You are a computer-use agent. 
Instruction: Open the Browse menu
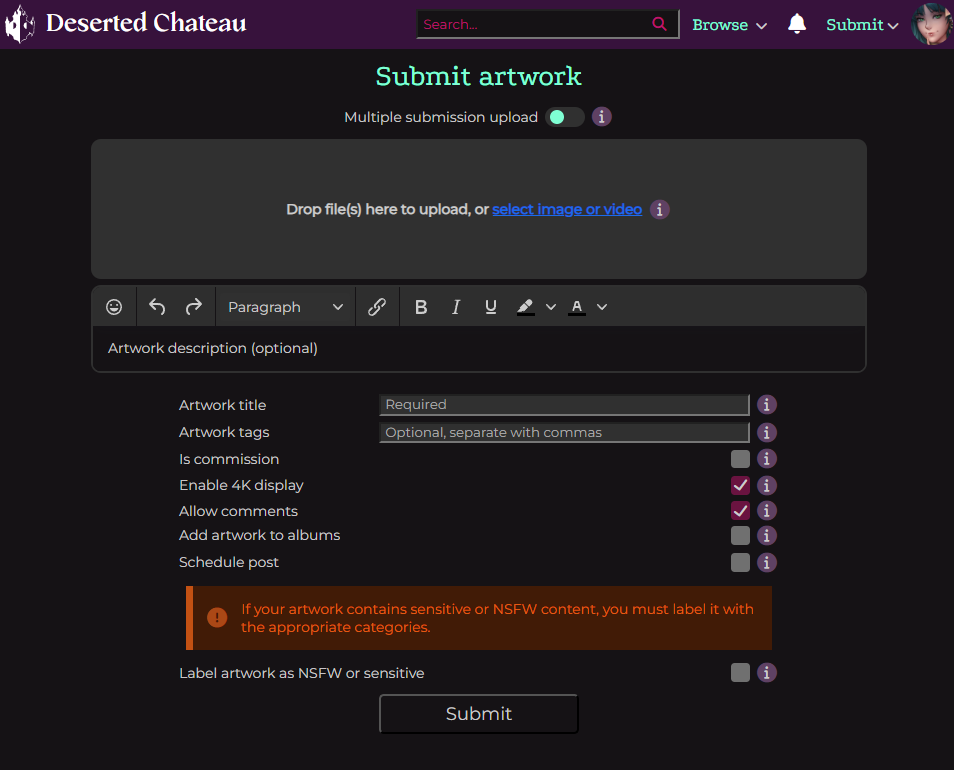coord(729,25)
